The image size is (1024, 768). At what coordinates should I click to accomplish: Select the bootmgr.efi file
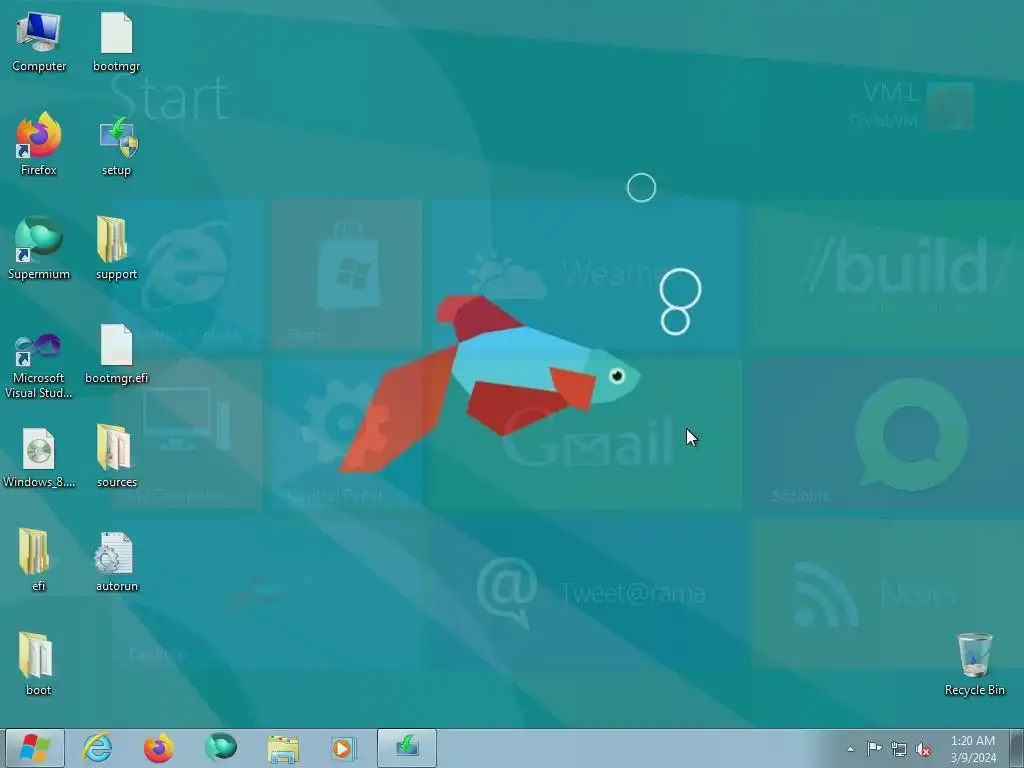tap(116, 353)
